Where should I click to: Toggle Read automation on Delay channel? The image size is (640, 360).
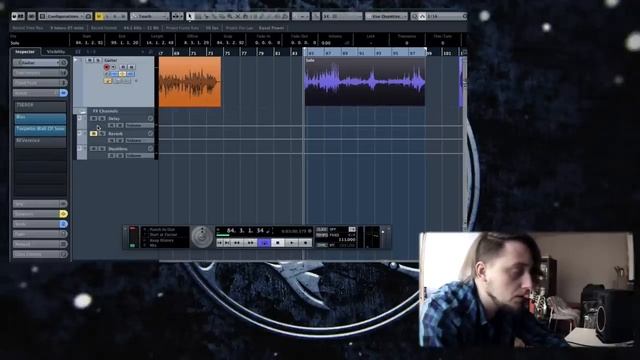111,125
